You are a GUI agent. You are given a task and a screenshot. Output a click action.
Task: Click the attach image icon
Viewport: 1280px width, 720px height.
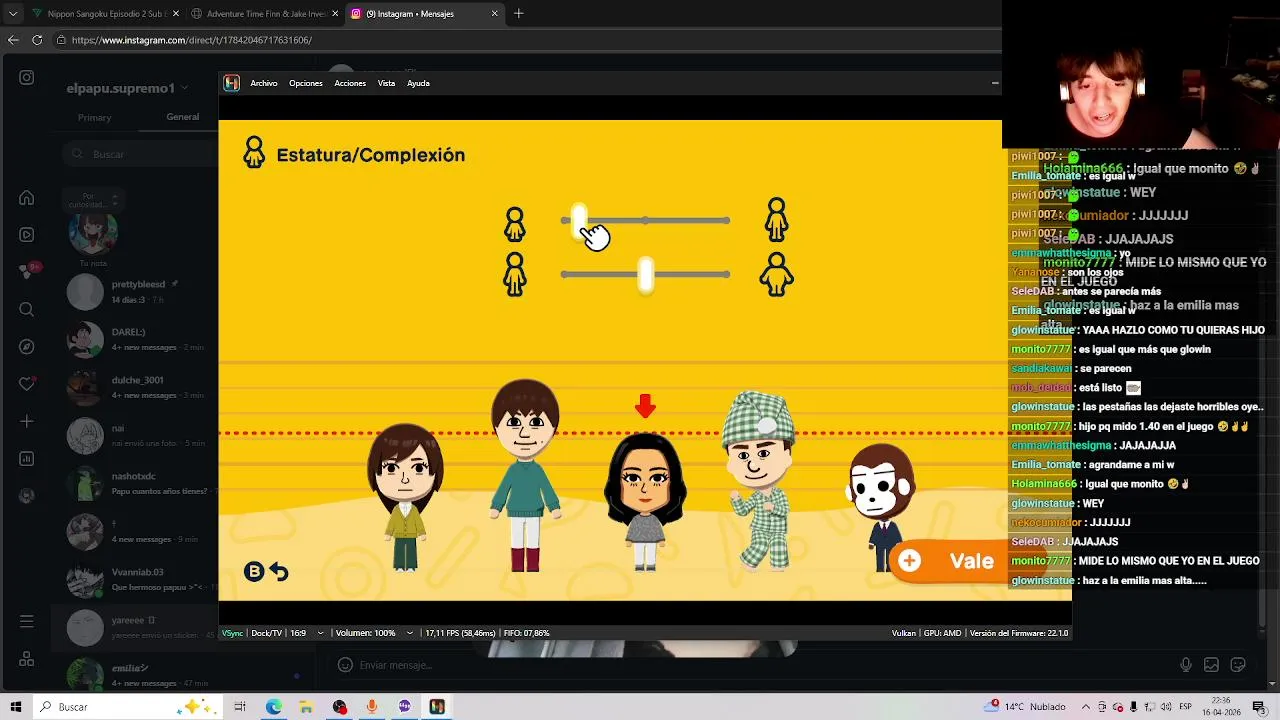click(x=1211, y=665)
